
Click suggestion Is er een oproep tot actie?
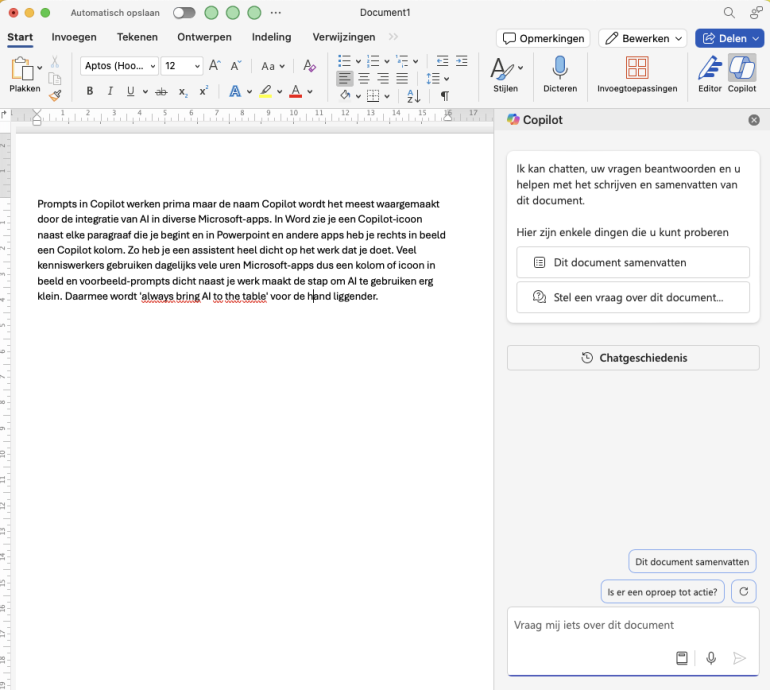click(x=661, y=591)
